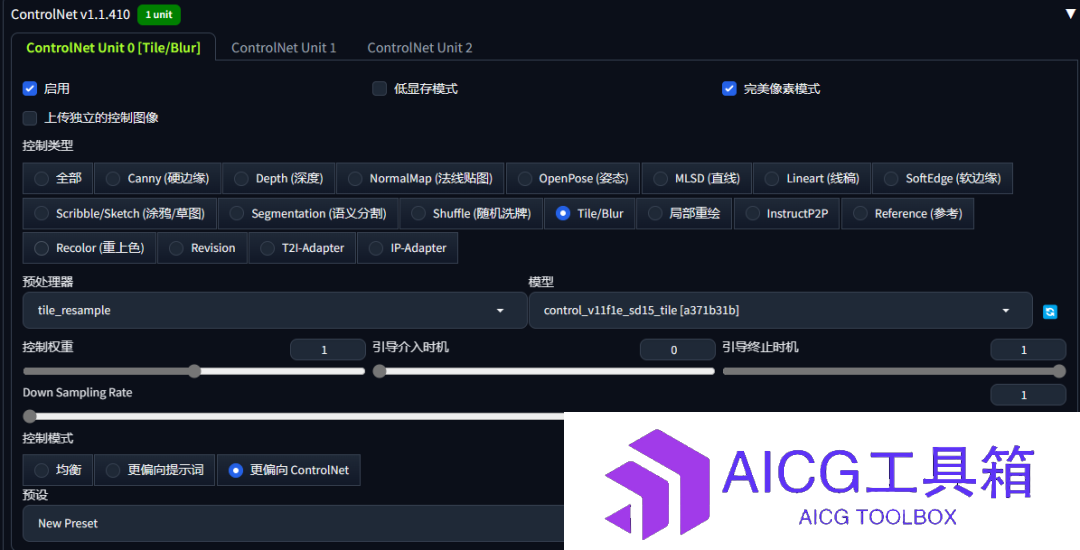Select the InstructP2P control type

tap(787, 213)
